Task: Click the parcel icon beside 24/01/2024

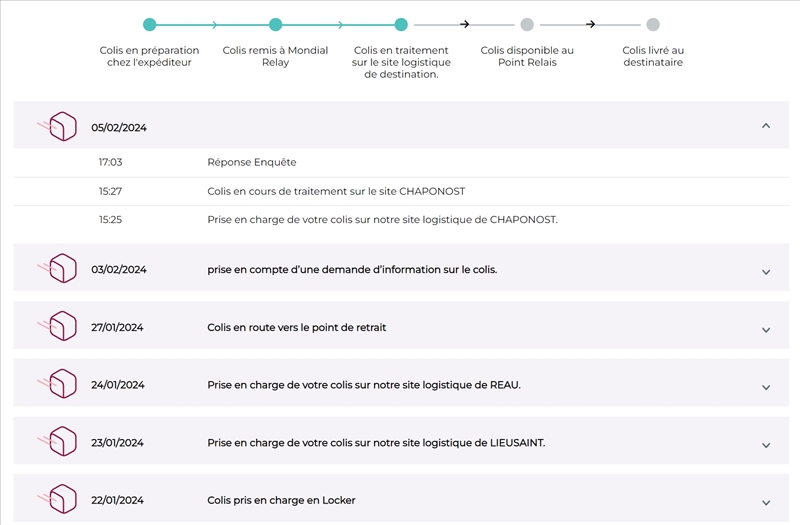Action: 62,384
